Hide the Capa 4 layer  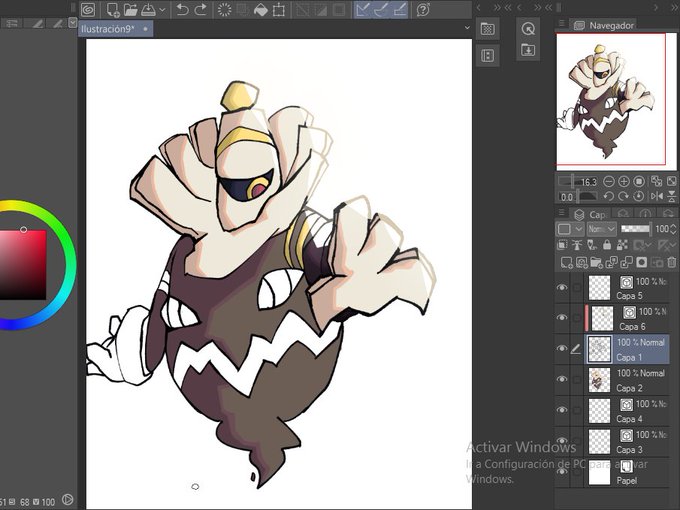click(562, 410)
